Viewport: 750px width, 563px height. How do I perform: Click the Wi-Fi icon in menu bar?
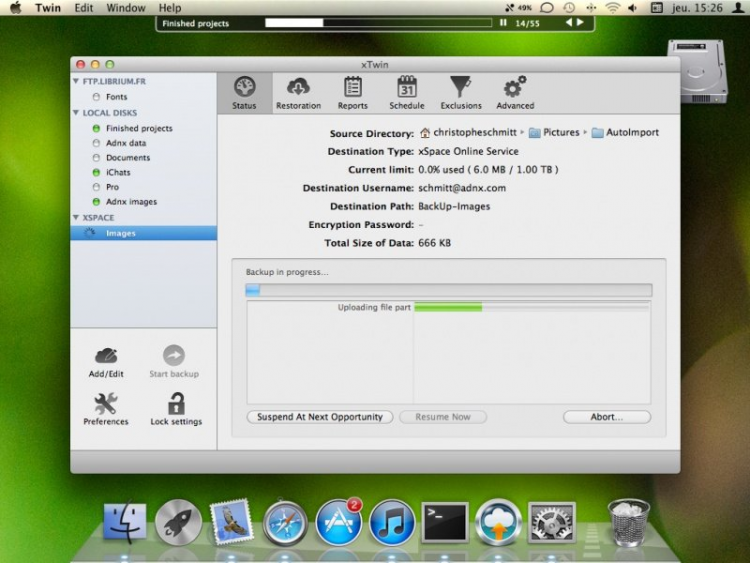(x=612, y=8)
